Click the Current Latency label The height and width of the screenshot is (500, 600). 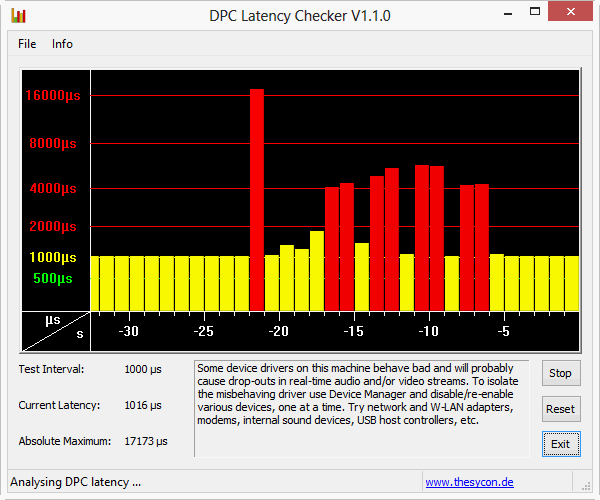pyautogui.click(x=59, y=406)
